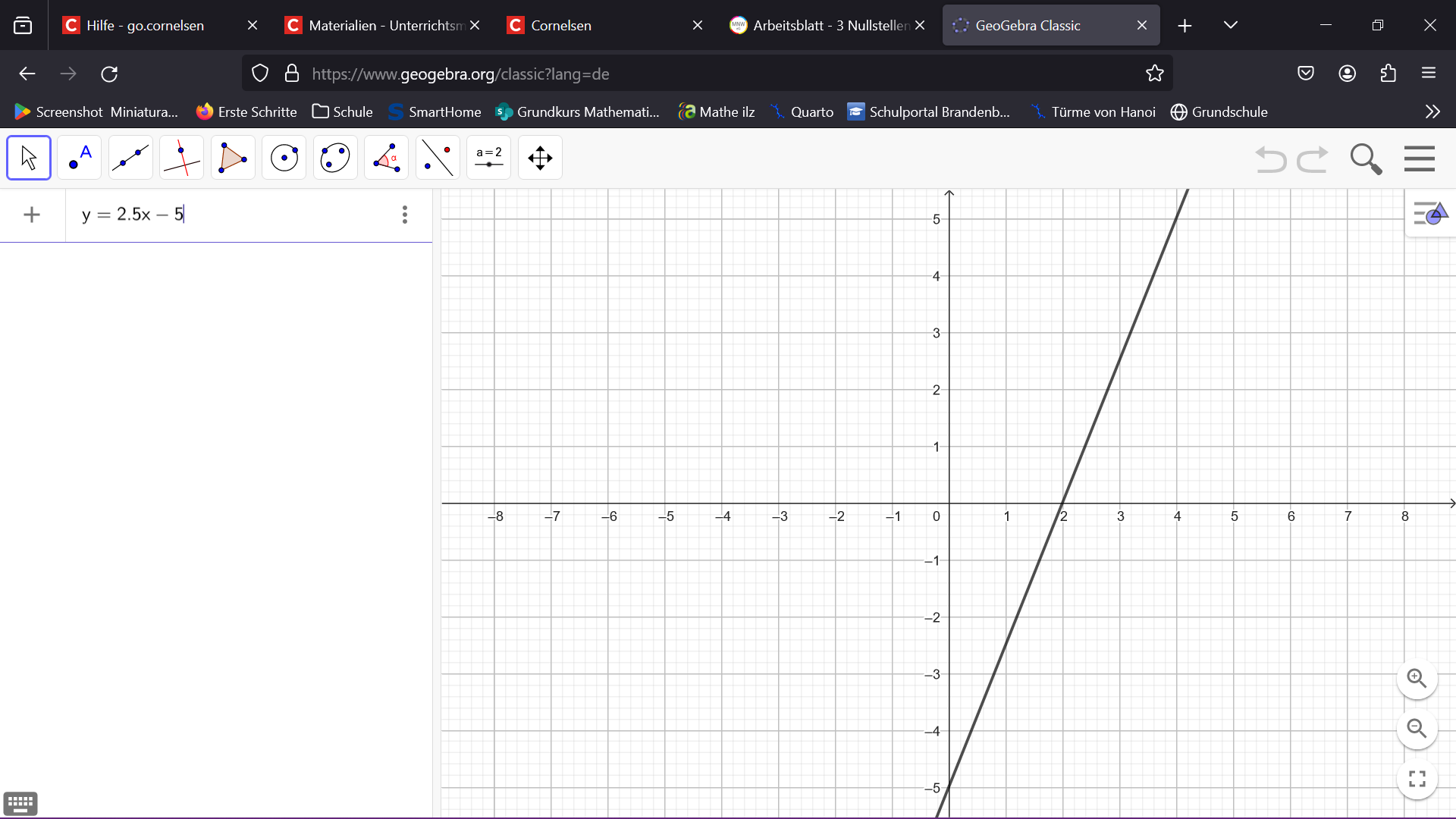Expand the Schule bookmarks folder

pyautogui.click(x=343, y=112)
